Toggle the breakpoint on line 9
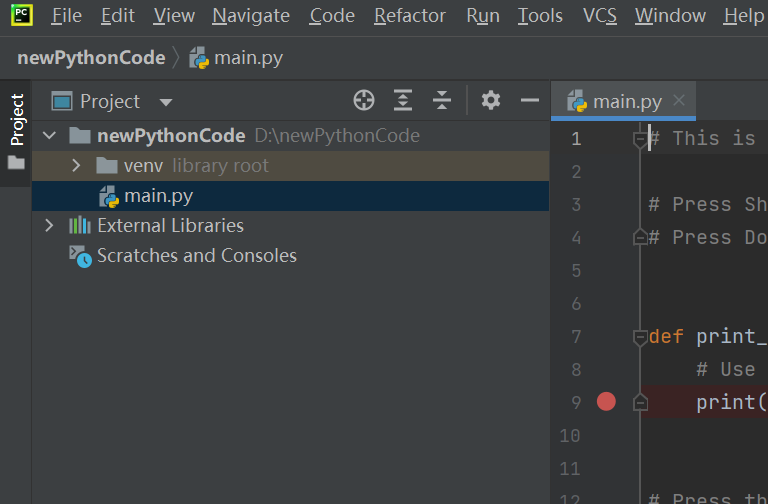The width and height of the screenshot is (768, 504). [x=606, y=402]
